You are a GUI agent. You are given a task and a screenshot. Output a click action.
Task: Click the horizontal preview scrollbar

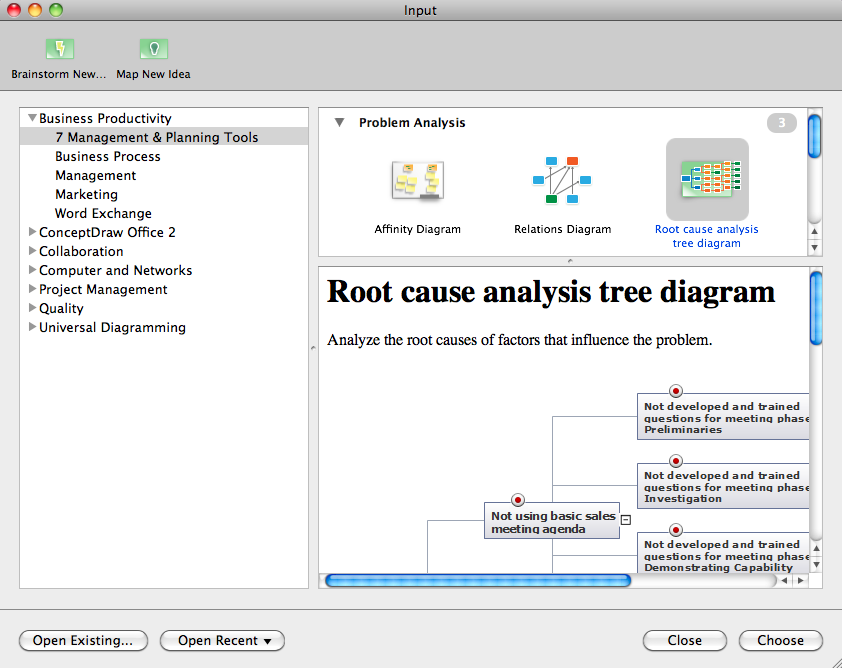[x=478, y=580]
